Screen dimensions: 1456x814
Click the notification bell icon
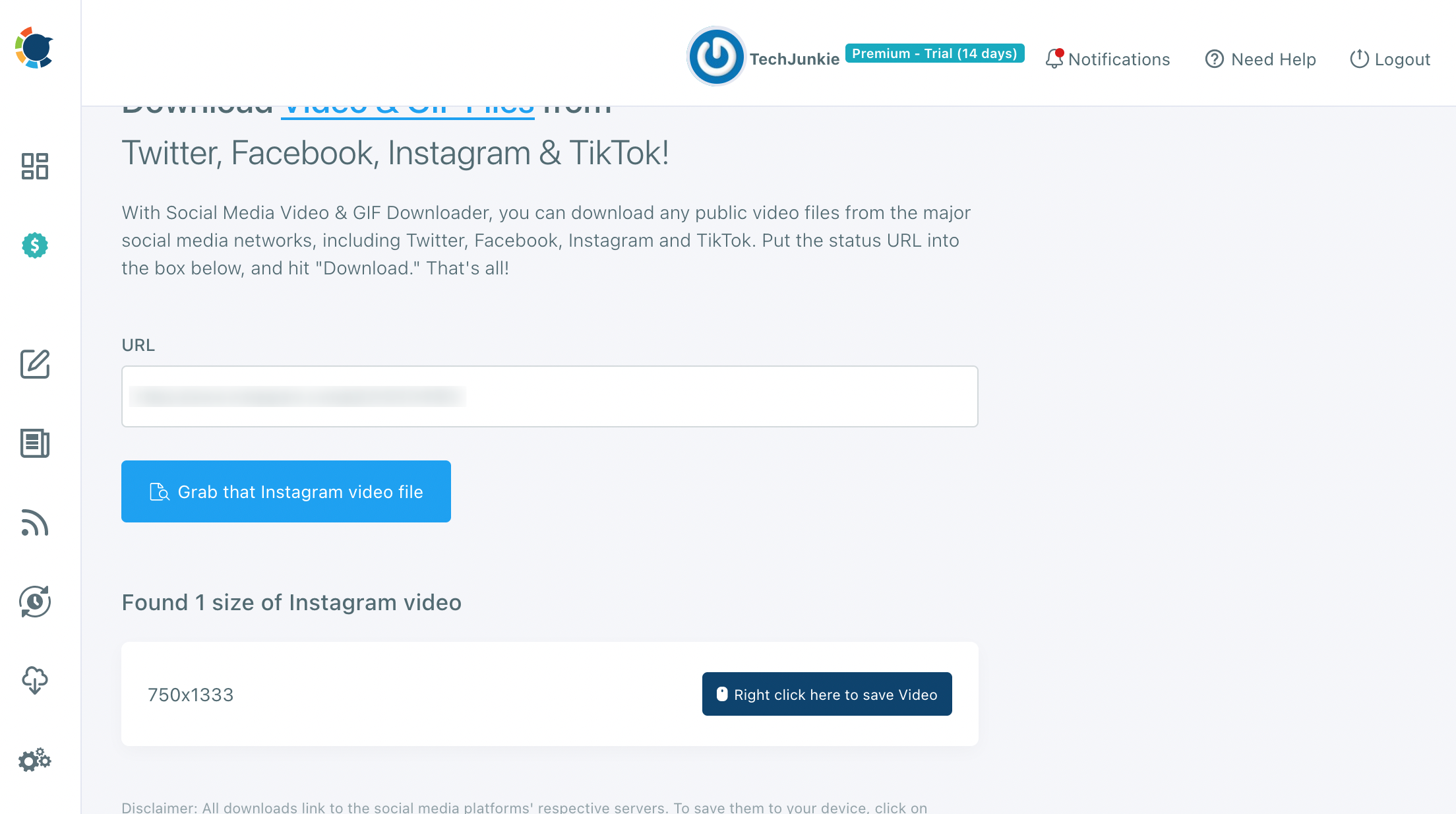tap(1054, 59)
